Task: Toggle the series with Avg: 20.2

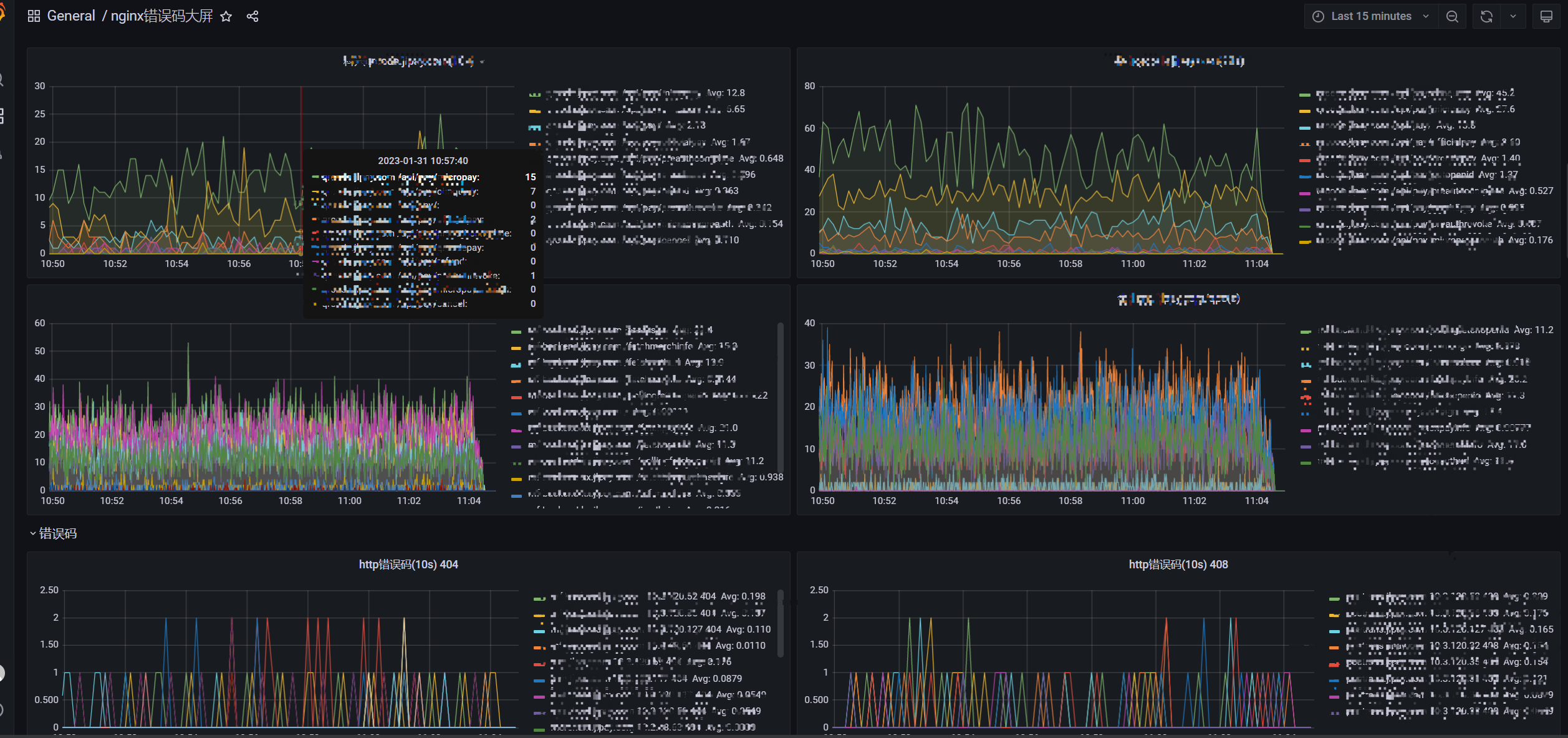Action: 1422,379
